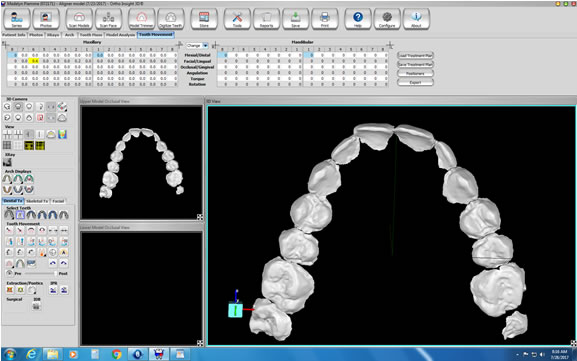Click the IDB icon under Surgical section
Screen dimensions: 577x361
click(36, 306)
